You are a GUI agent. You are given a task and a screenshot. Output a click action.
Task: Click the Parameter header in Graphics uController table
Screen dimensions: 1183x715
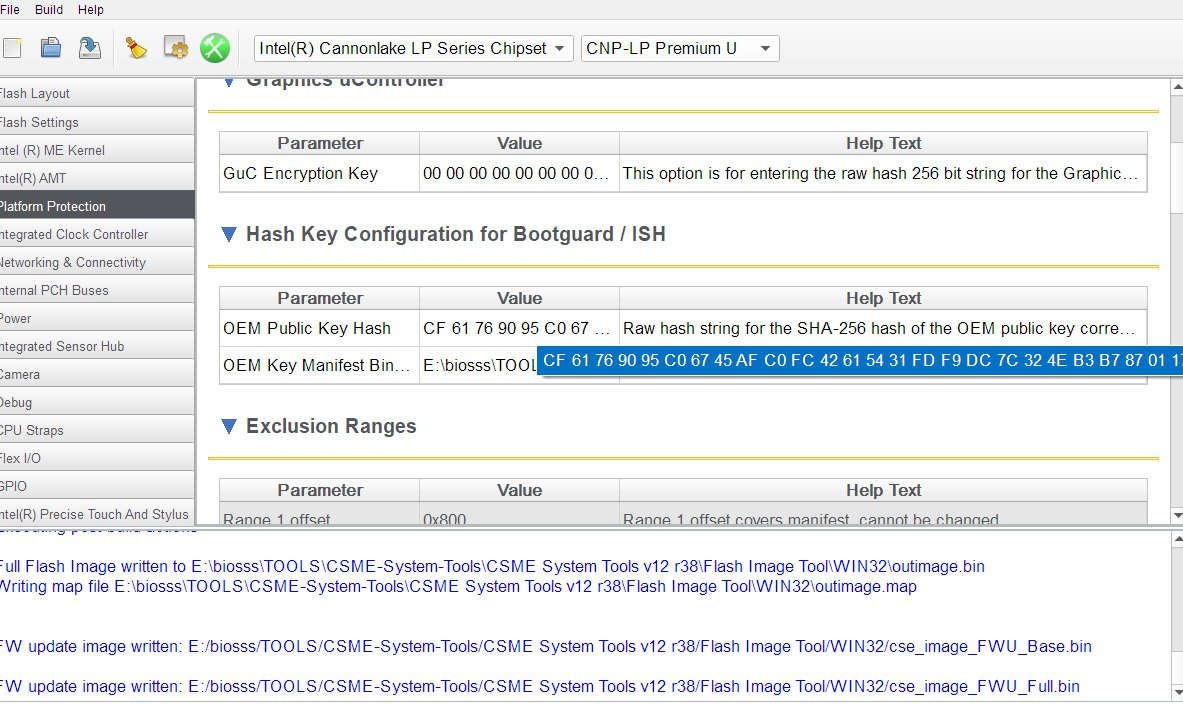320,143
